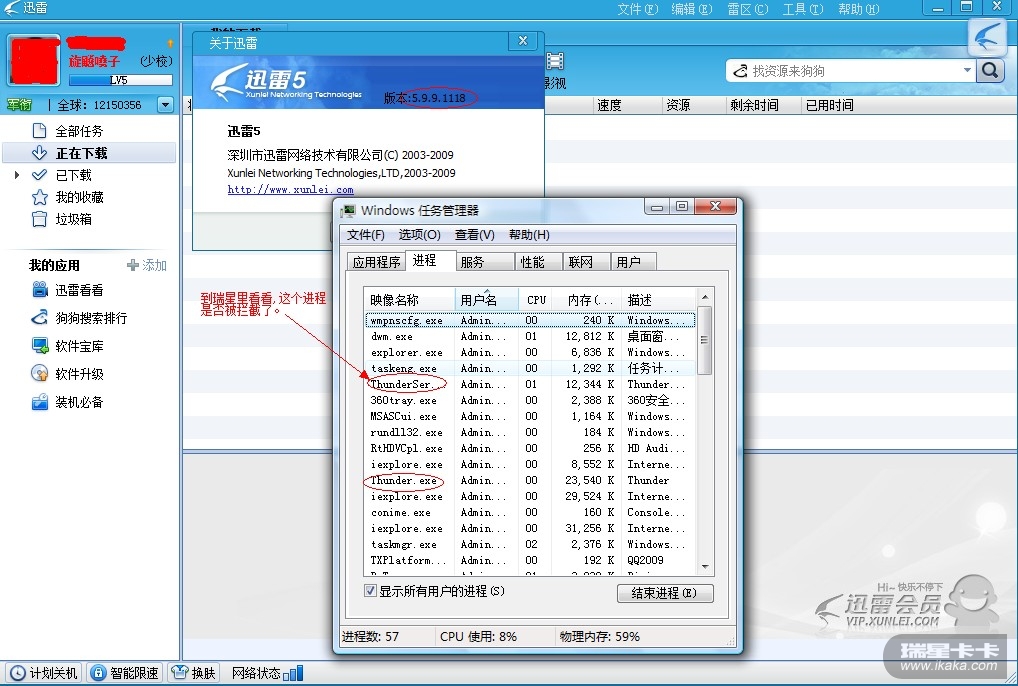
Task: Select the wmpnscfg.exe process row
Action: (530, 320)
